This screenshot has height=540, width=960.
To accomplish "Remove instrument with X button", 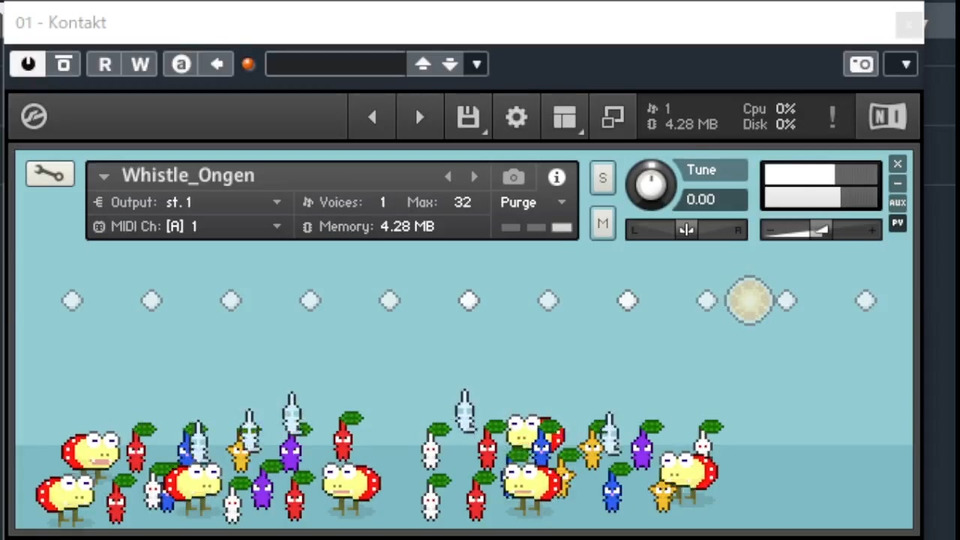I will (898, 164).
